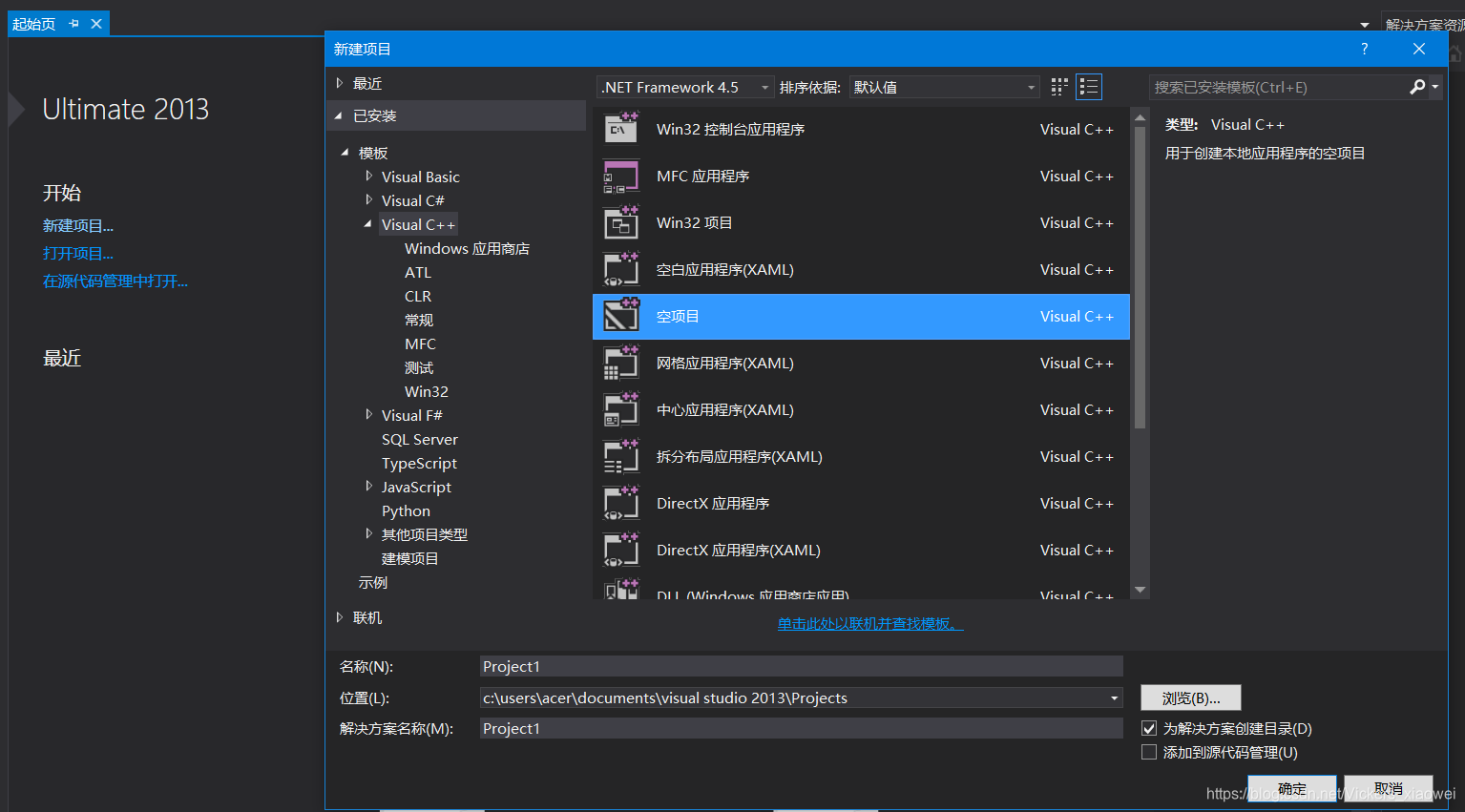Viewport: 1465px width, 812px height.
Task: Select 建模项目 in the tree
Action: tap(410, 558)
